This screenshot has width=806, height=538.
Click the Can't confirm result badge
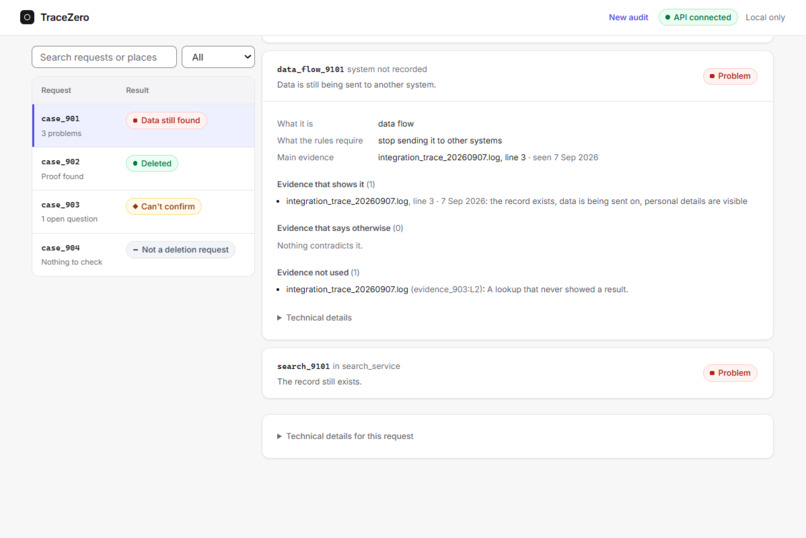(163, 207)
